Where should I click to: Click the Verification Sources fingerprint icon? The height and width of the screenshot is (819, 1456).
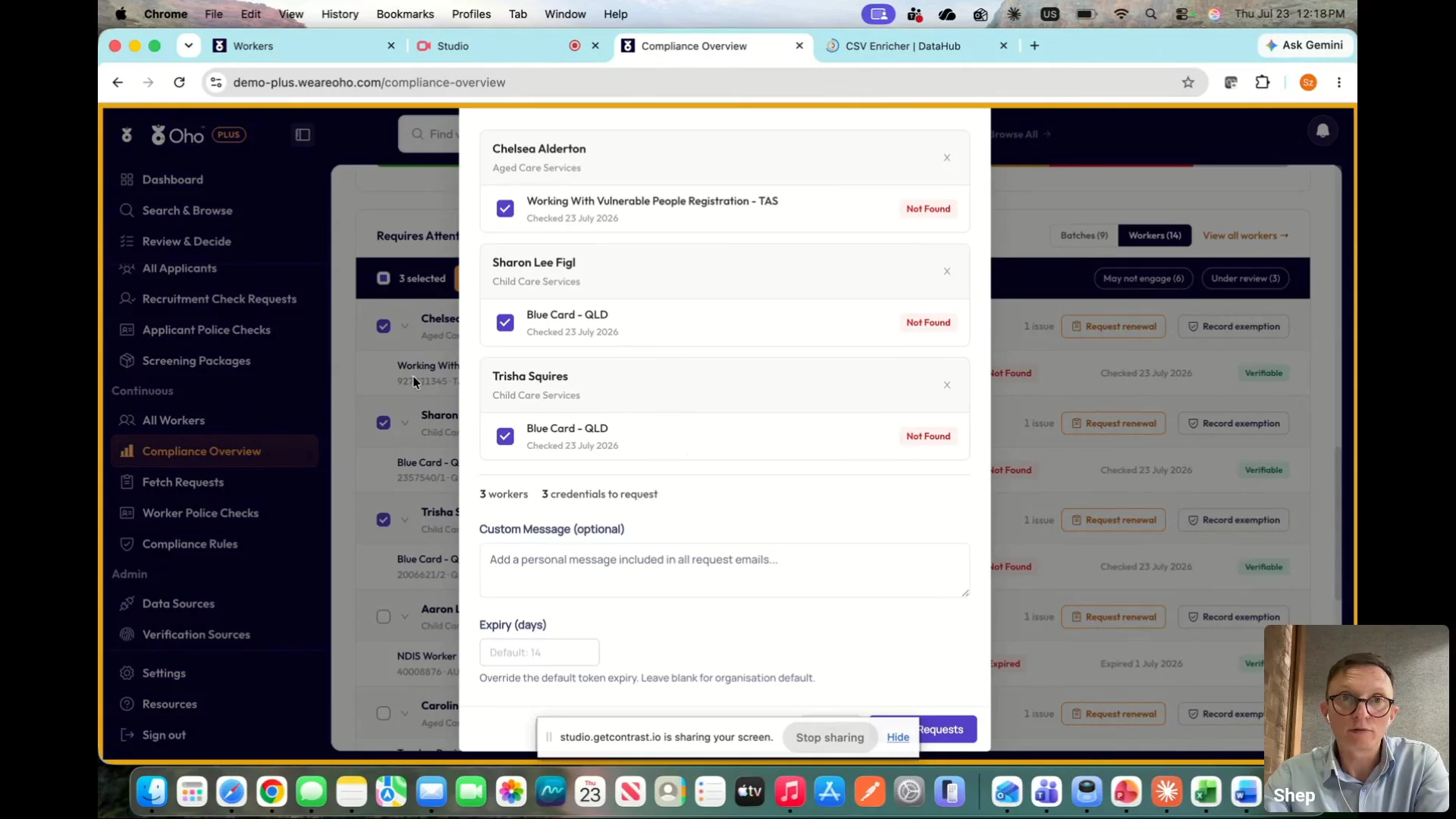coord(127,635)
